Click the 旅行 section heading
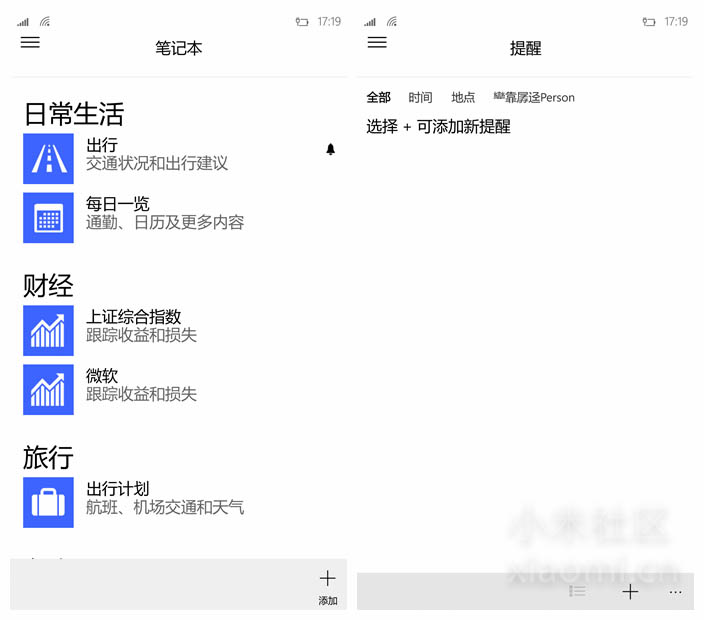 point(48,457)
